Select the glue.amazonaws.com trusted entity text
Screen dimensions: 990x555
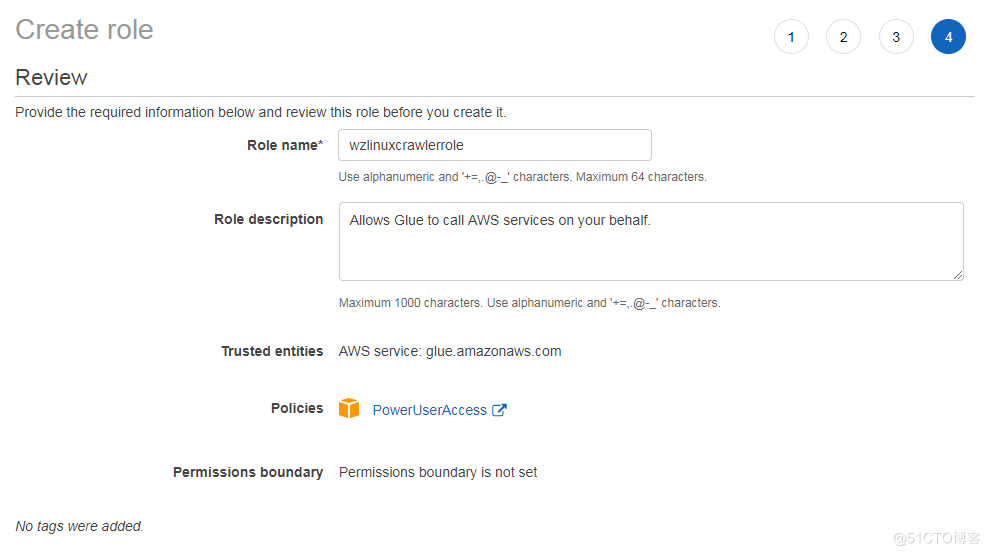pyautogui.click(x=493, y=351)
